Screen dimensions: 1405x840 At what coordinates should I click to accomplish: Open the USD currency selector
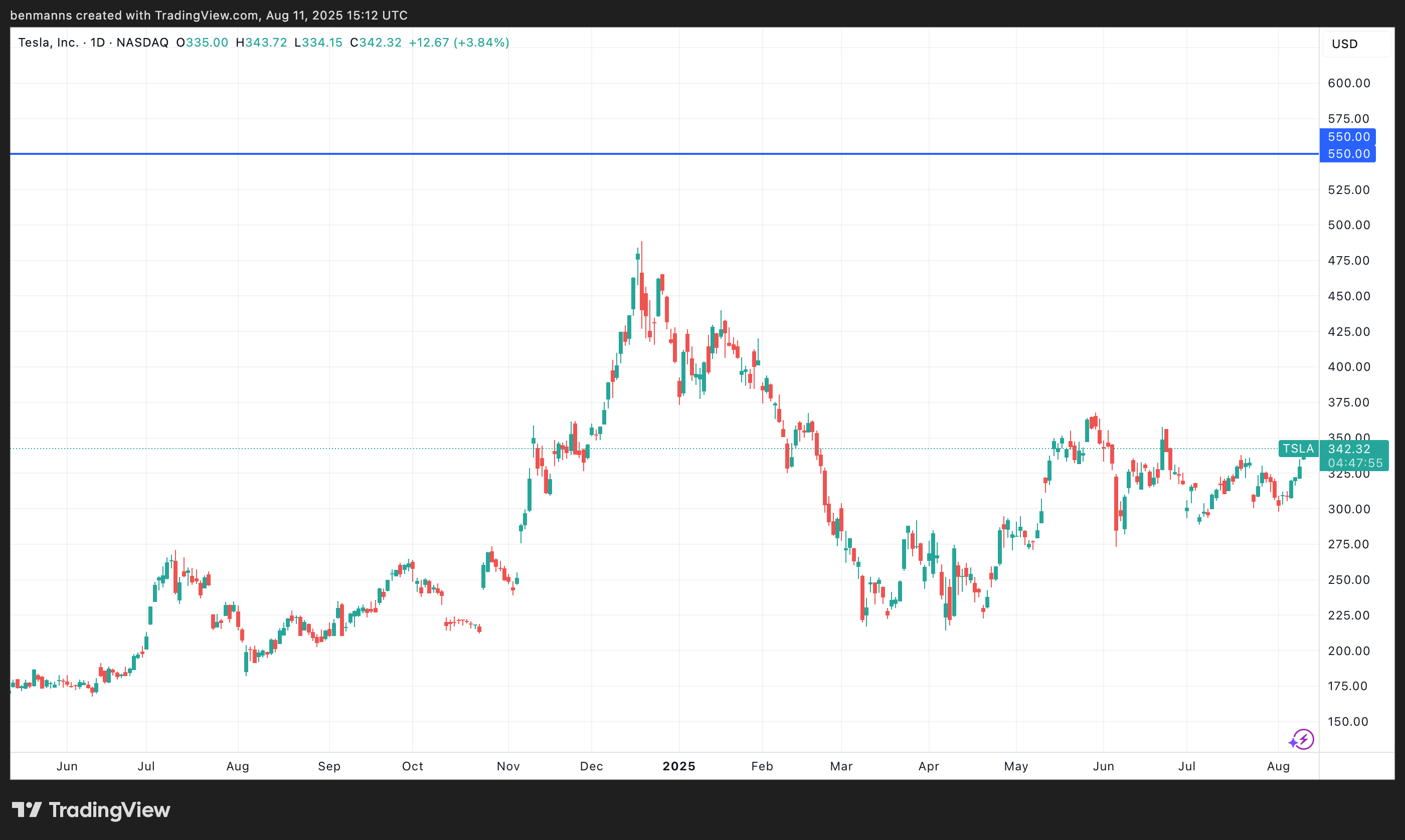1356,44
